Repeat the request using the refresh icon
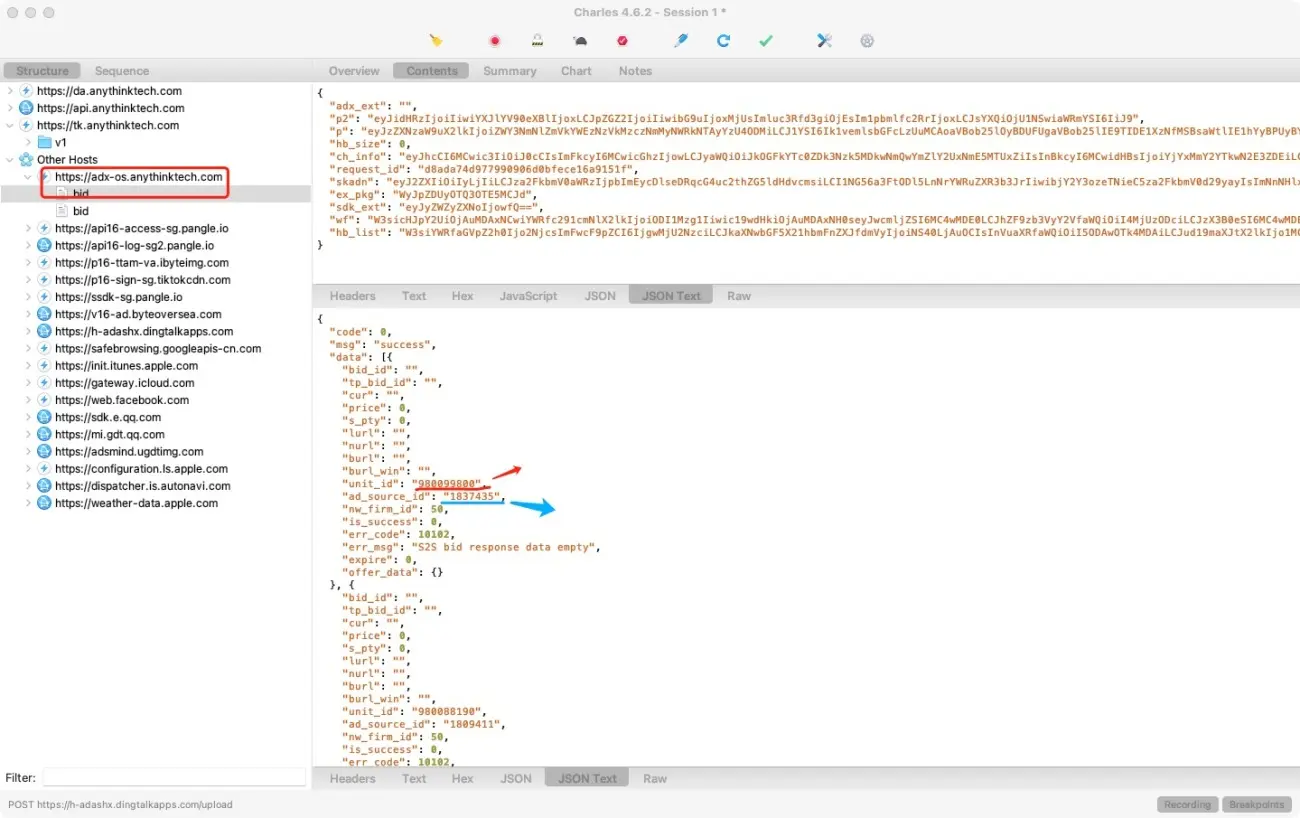Viewport: 1300px width, 818px height. pyautogui.click(x=722, y=40)
